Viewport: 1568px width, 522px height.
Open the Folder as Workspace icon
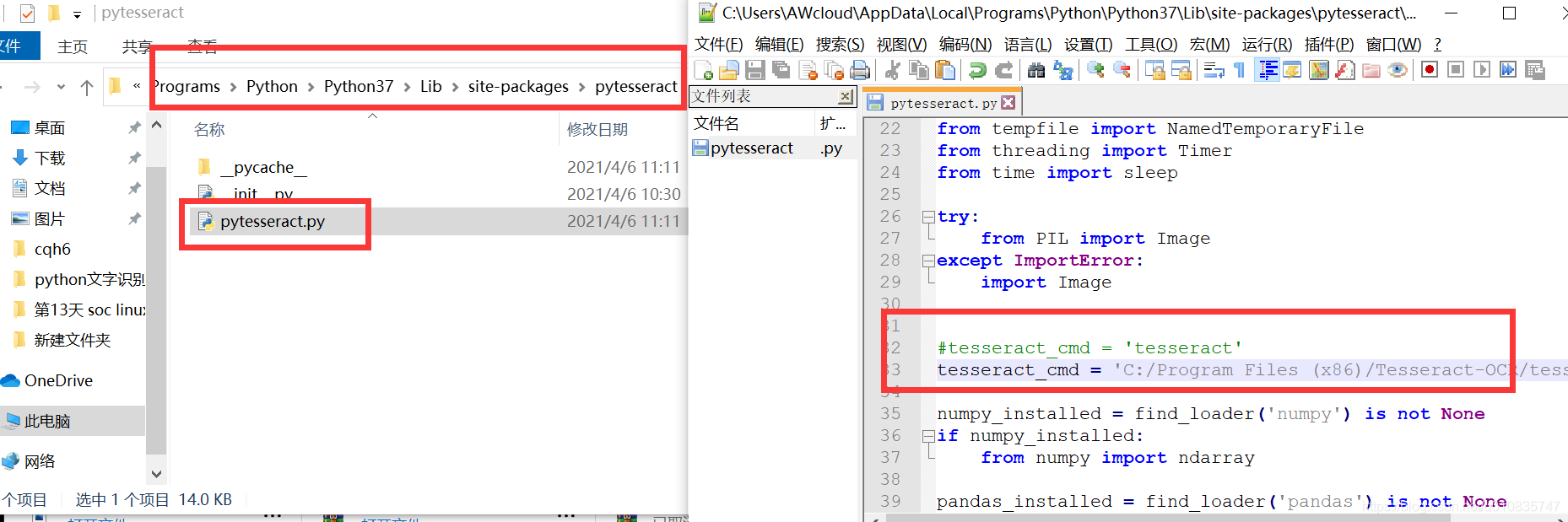(x=1371, y=70)
